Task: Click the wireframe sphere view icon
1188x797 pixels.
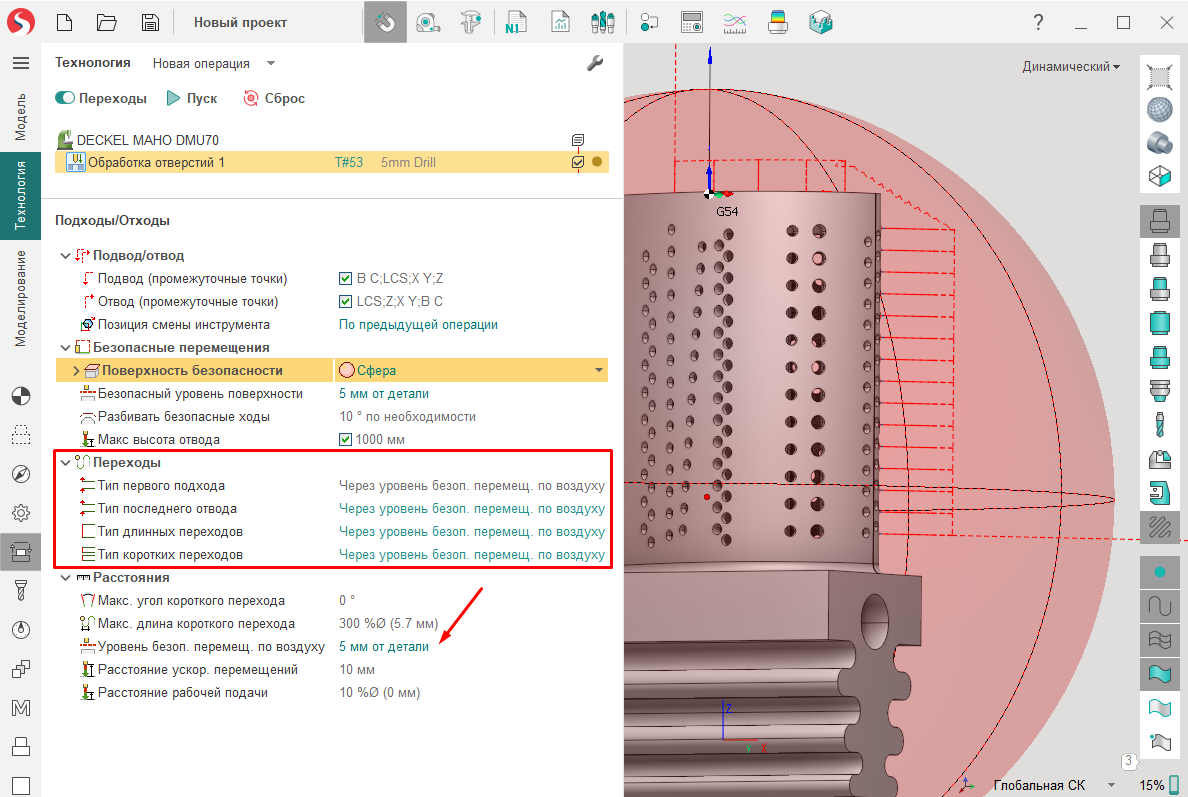Action: click(x=1160, y=109)
